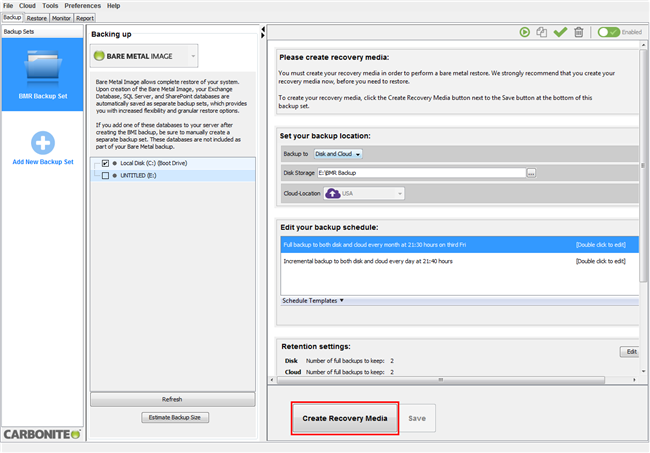This screenshot has width=650, height=453.
Task: Click the run backup play icon
Action: coord(524,33)
